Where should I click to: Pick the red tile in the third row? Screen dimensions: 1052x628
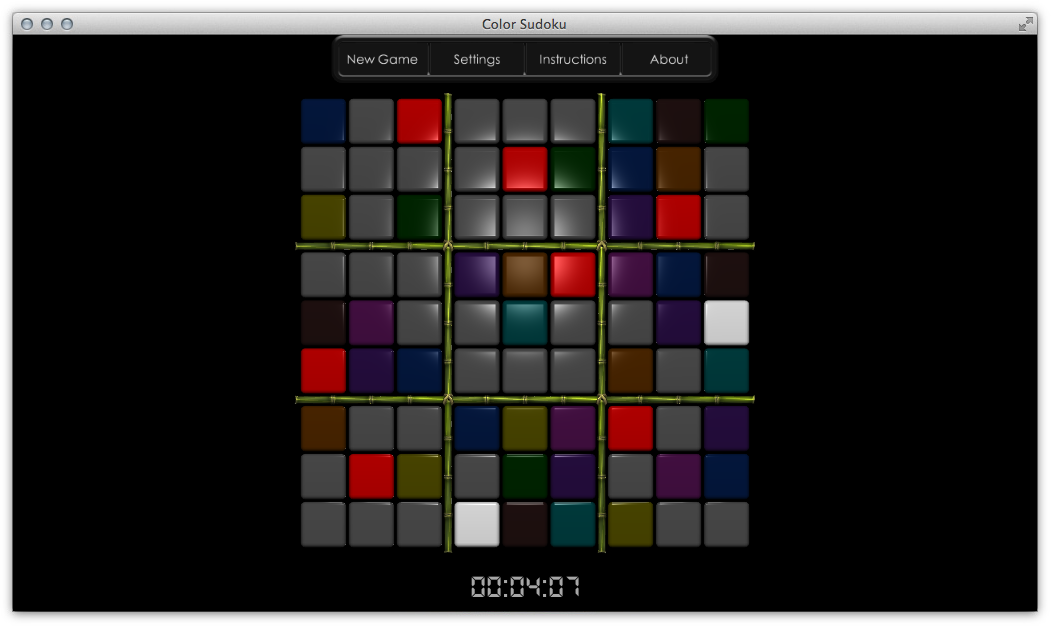pos(679,217)
